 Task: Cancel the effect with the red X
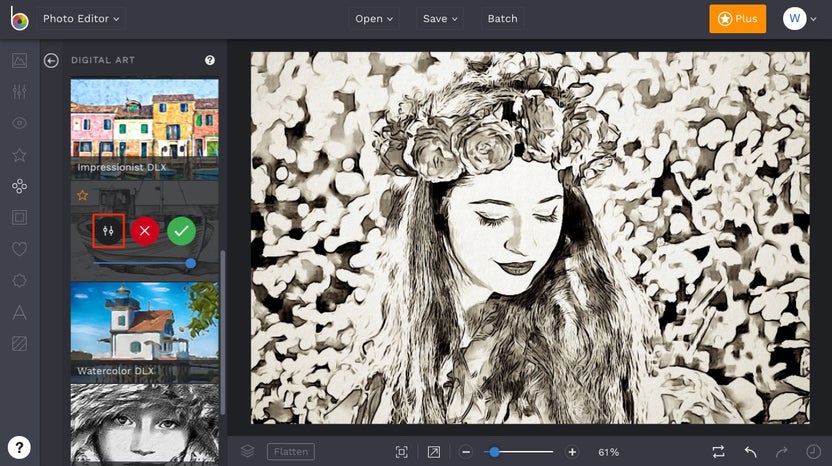click(144, 231)
